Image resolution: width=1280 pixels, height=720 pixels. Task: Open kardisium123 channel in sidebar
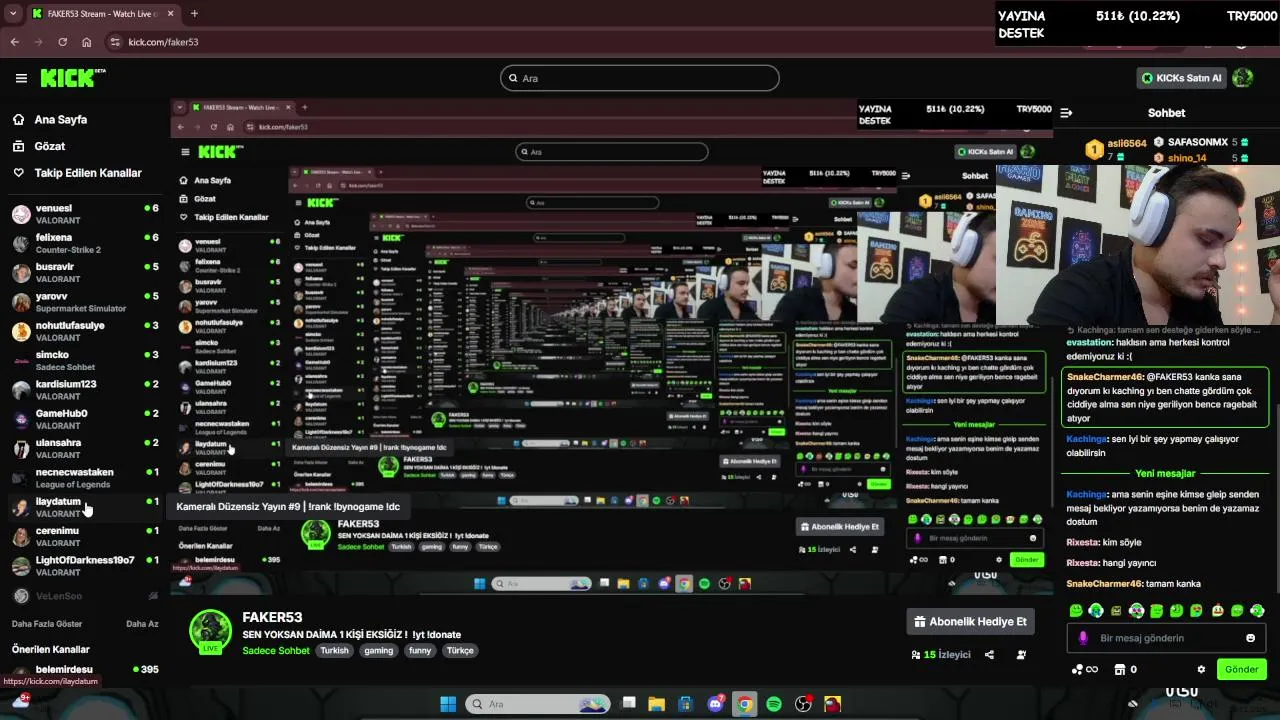coord(84,390)
